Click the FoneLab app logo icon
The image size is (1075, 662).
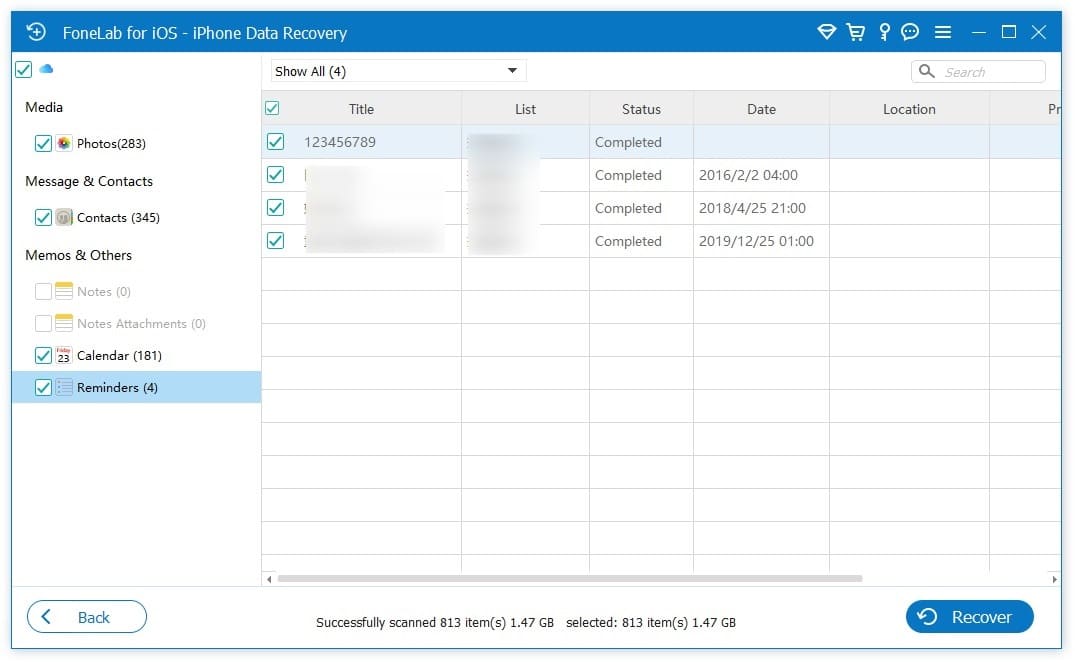click(x=36, y=32)
